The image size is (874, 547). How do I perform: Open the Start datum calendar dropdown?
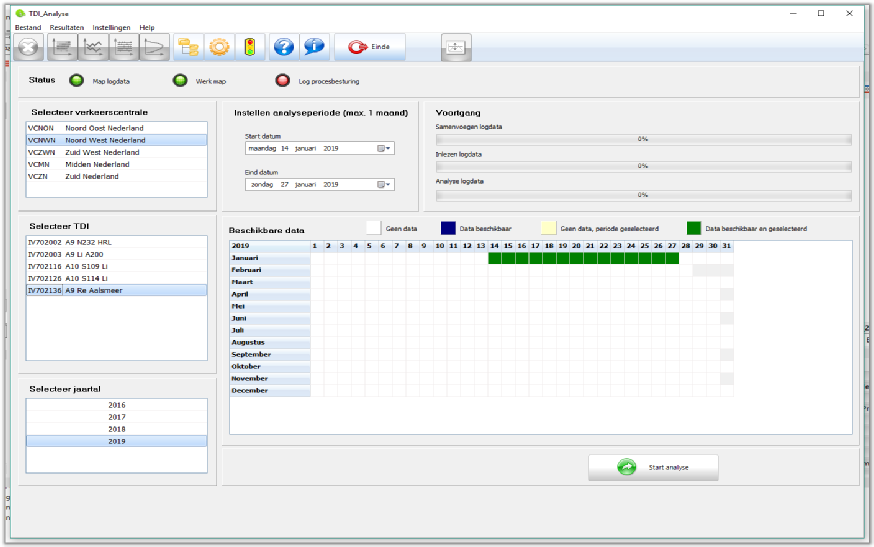click(x=384, y=148)
